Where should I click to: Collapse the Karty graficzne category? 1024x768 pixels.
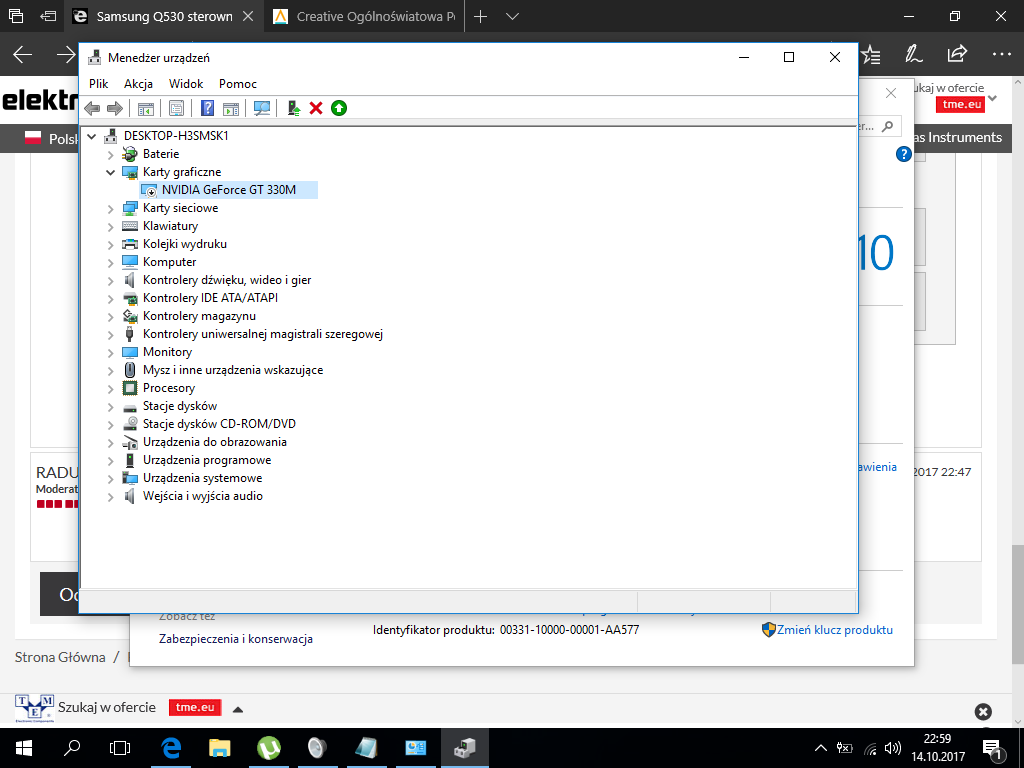pos(110,172)
